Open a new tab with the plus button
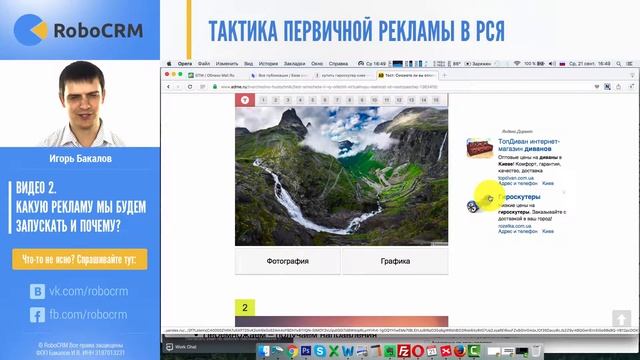Viewport: 640px width, 360px height. tap(444, 75)
